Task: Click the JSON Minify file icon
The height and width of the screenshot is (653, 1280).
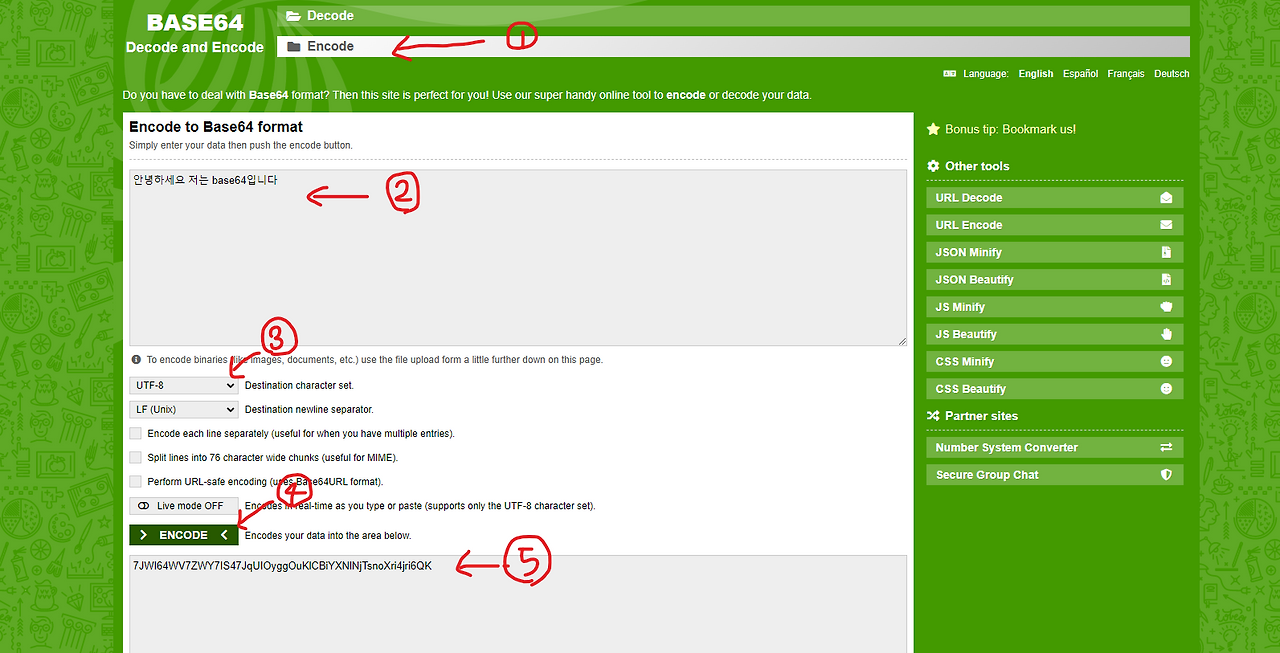Action: 1166,253
